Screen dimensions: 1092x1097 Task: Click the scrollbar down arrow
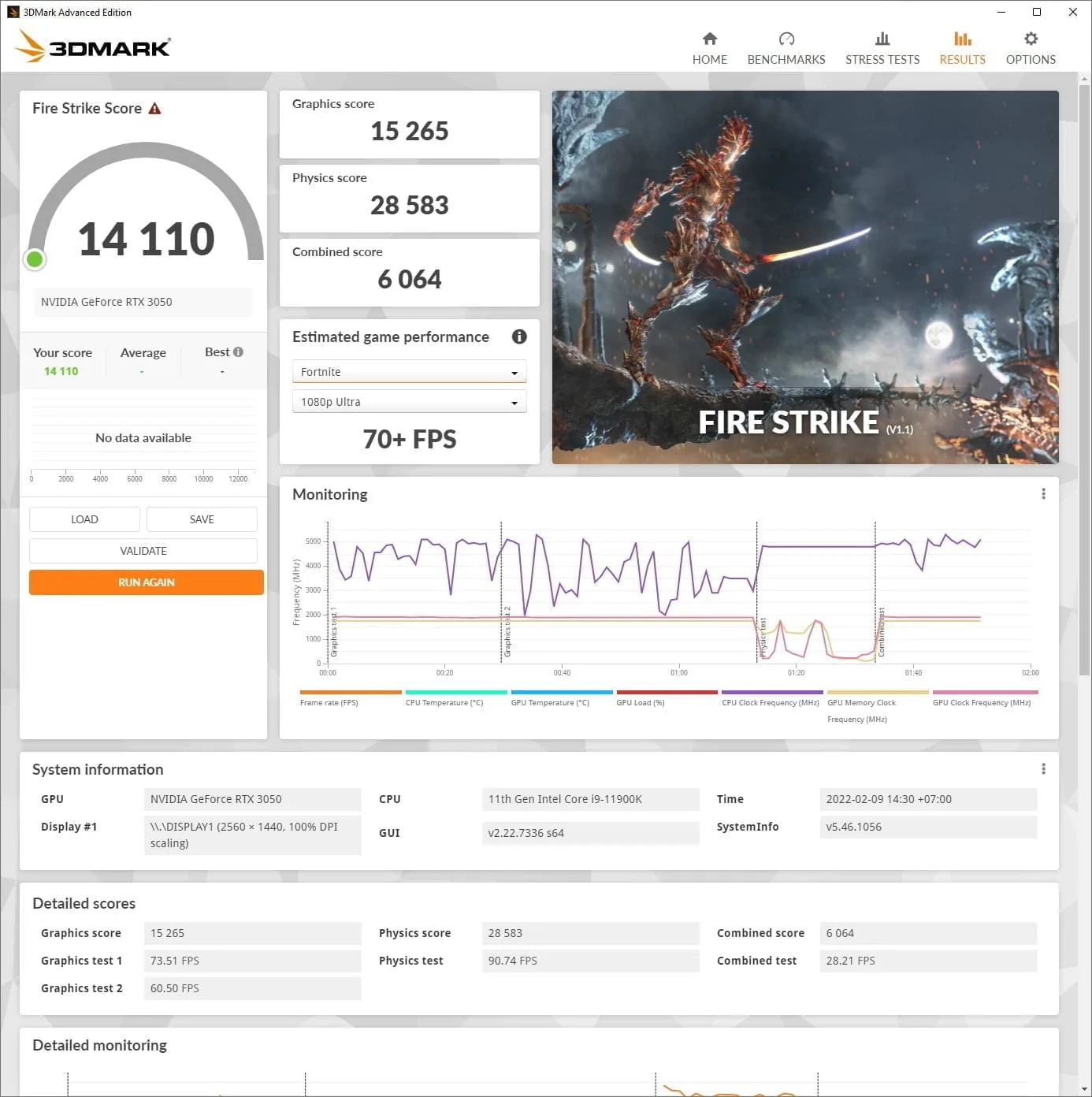pyautogui.click(x=1084, y=1089)
